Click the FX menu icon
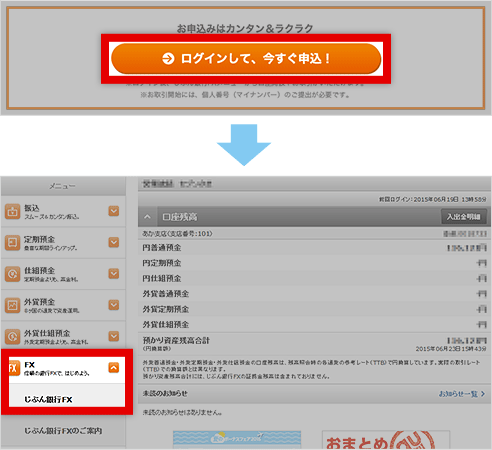Image resolution: width=492 pixels, height=450 pixels. (14, 368)
